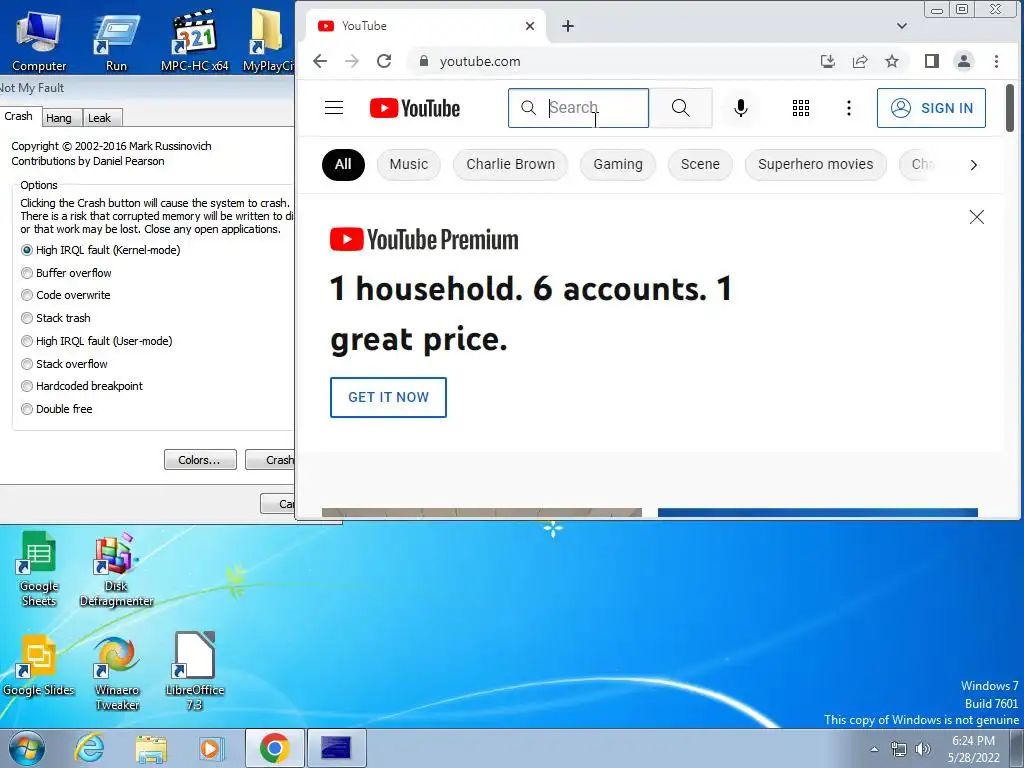Launch MPC-HC x64 desktop shortcut
The width and height of the screenshot is (1024, 768).
194,40
